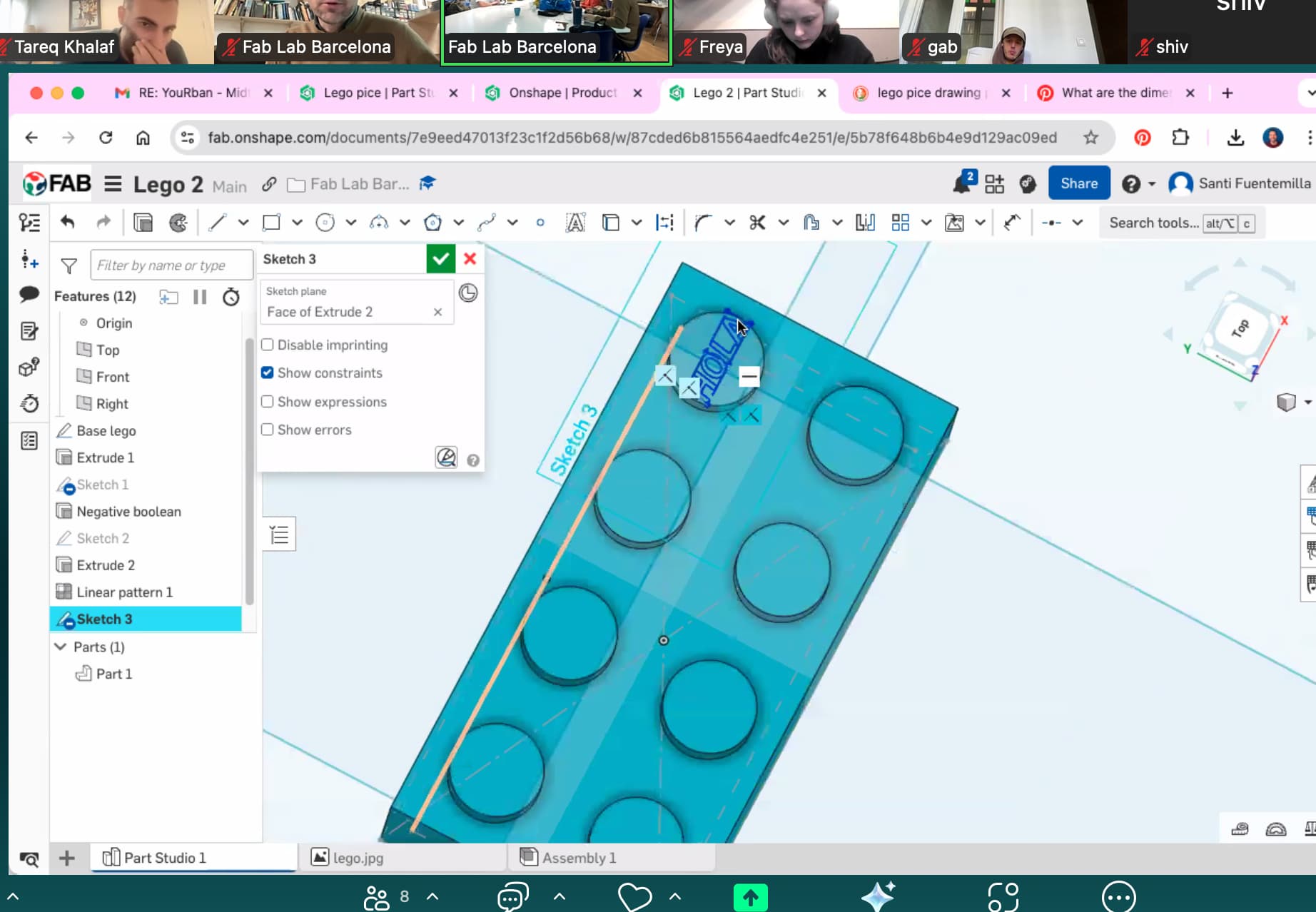Toggle the pause regeneration button in Features
Image resolution: width=1316 pixels, height=912 pixels.
coord(200,297)
